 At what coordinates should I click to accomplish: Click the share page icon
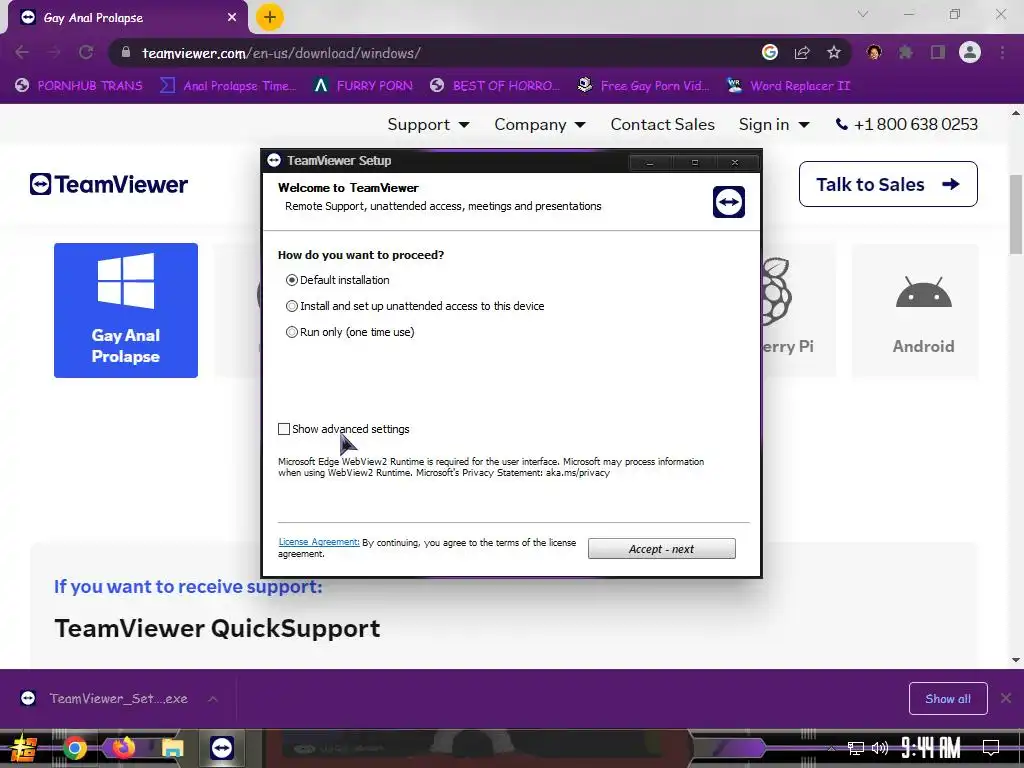802,52
